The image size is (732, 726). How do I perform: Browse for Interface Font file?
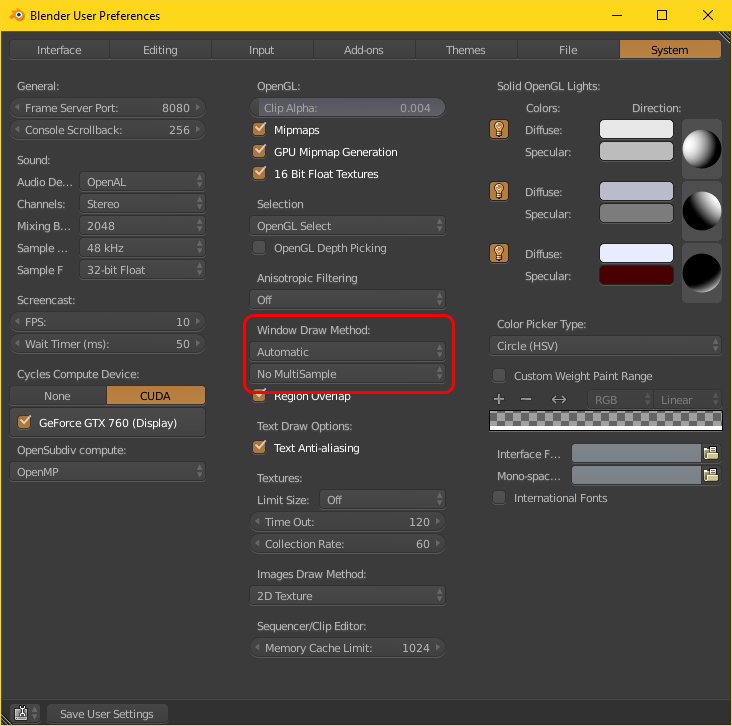(711, 453)
